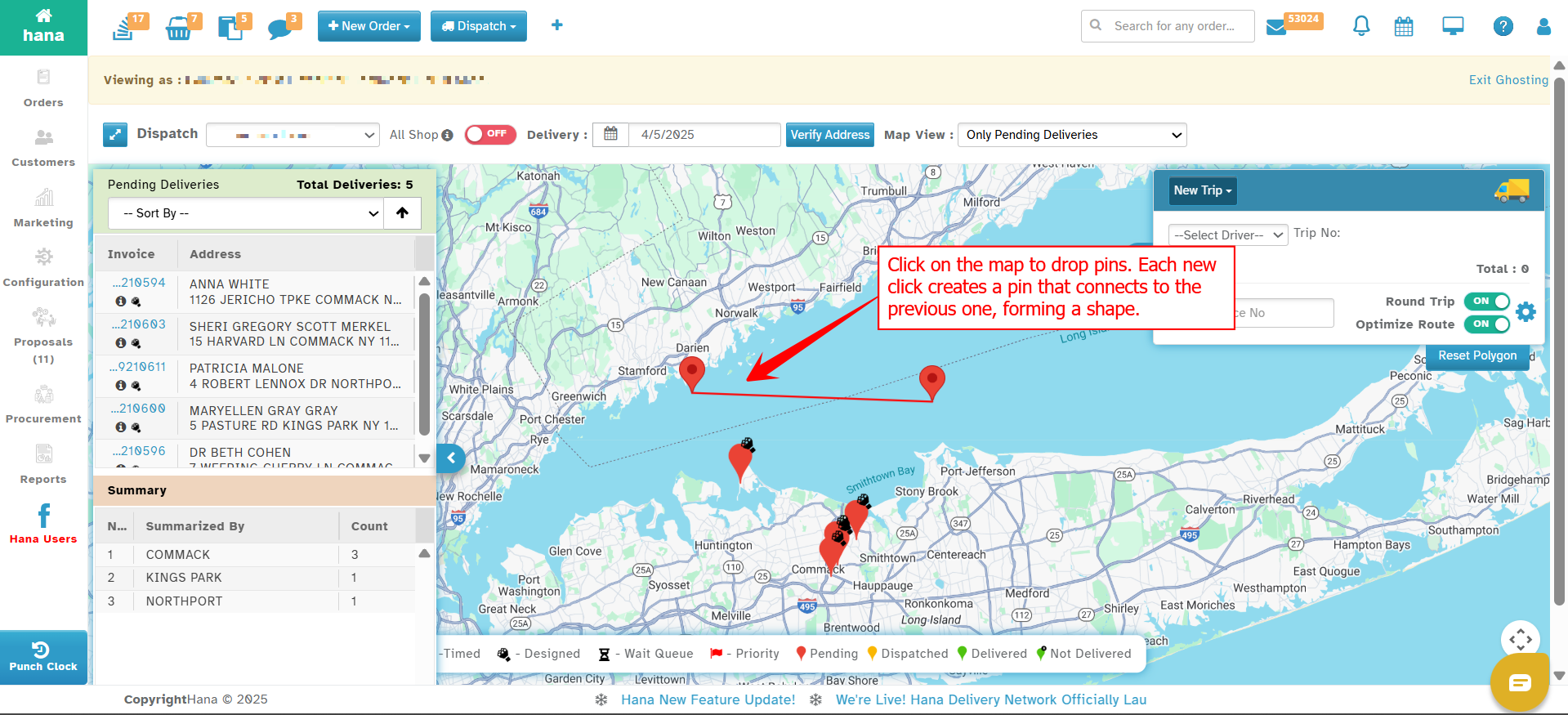Screen dimensions: 1568x715
Task: Toggle the All Shop OFF switch
Action: [x=490, y=135]
